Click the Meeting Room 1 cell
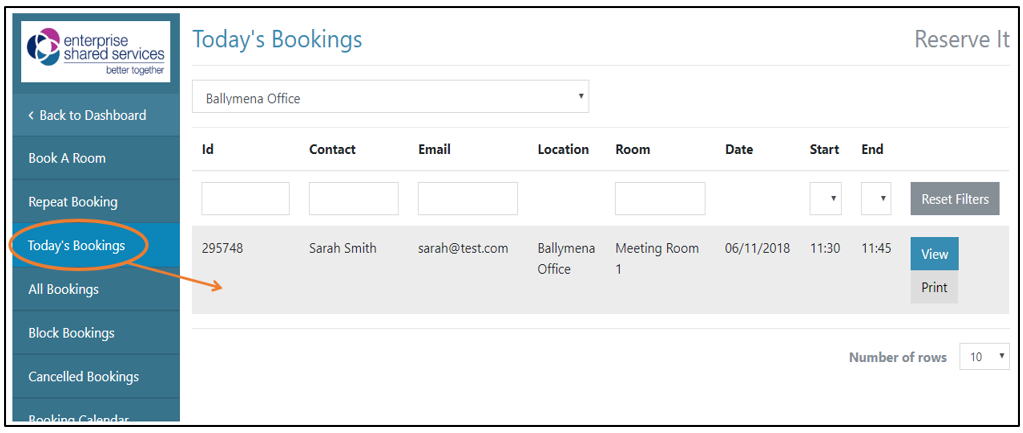The image size is (1023, 433). click(657, 258)
